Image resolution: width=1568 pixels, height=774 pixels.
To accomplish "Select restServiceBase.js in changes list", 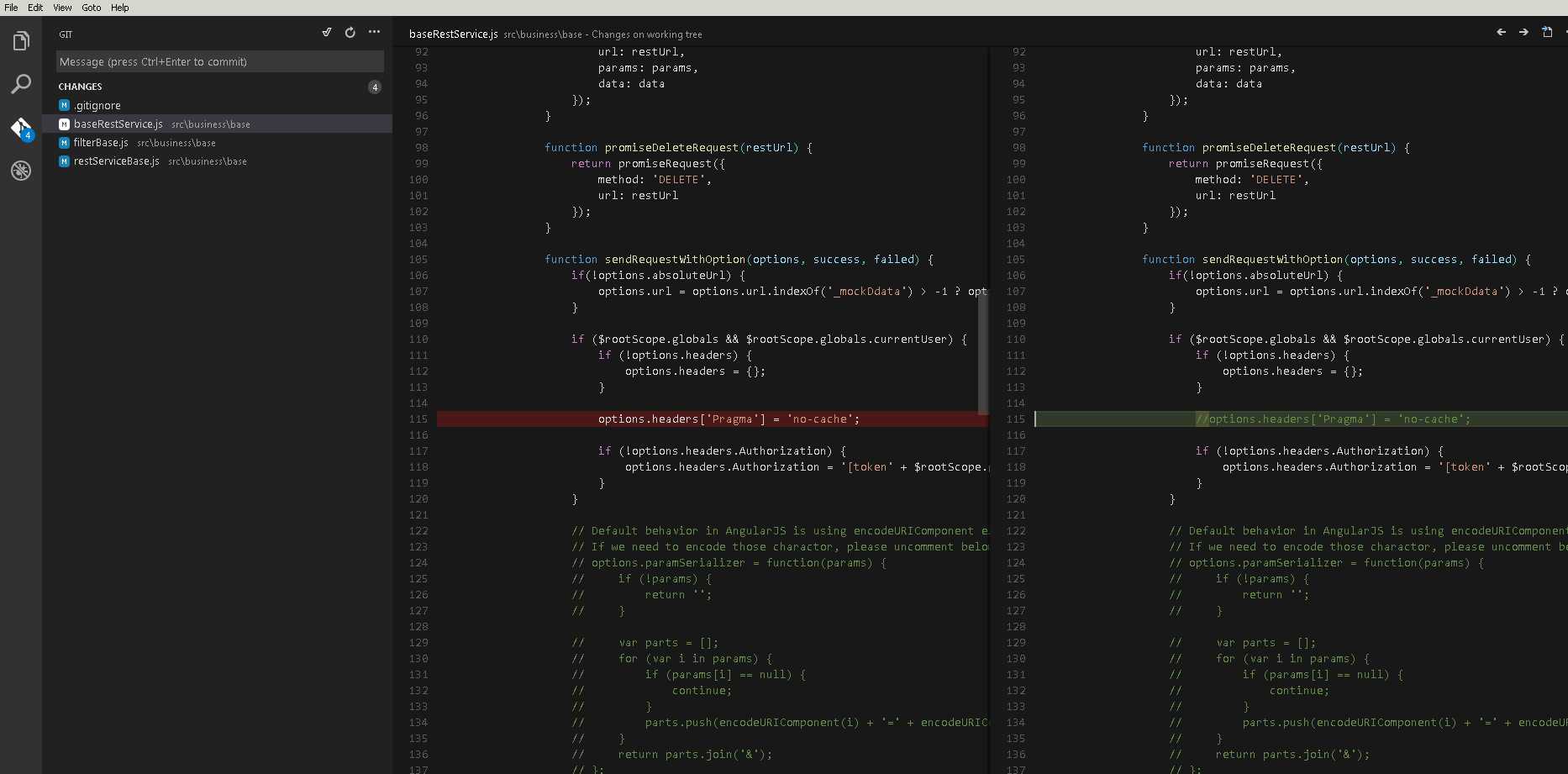I will click(x=217, y=161).
